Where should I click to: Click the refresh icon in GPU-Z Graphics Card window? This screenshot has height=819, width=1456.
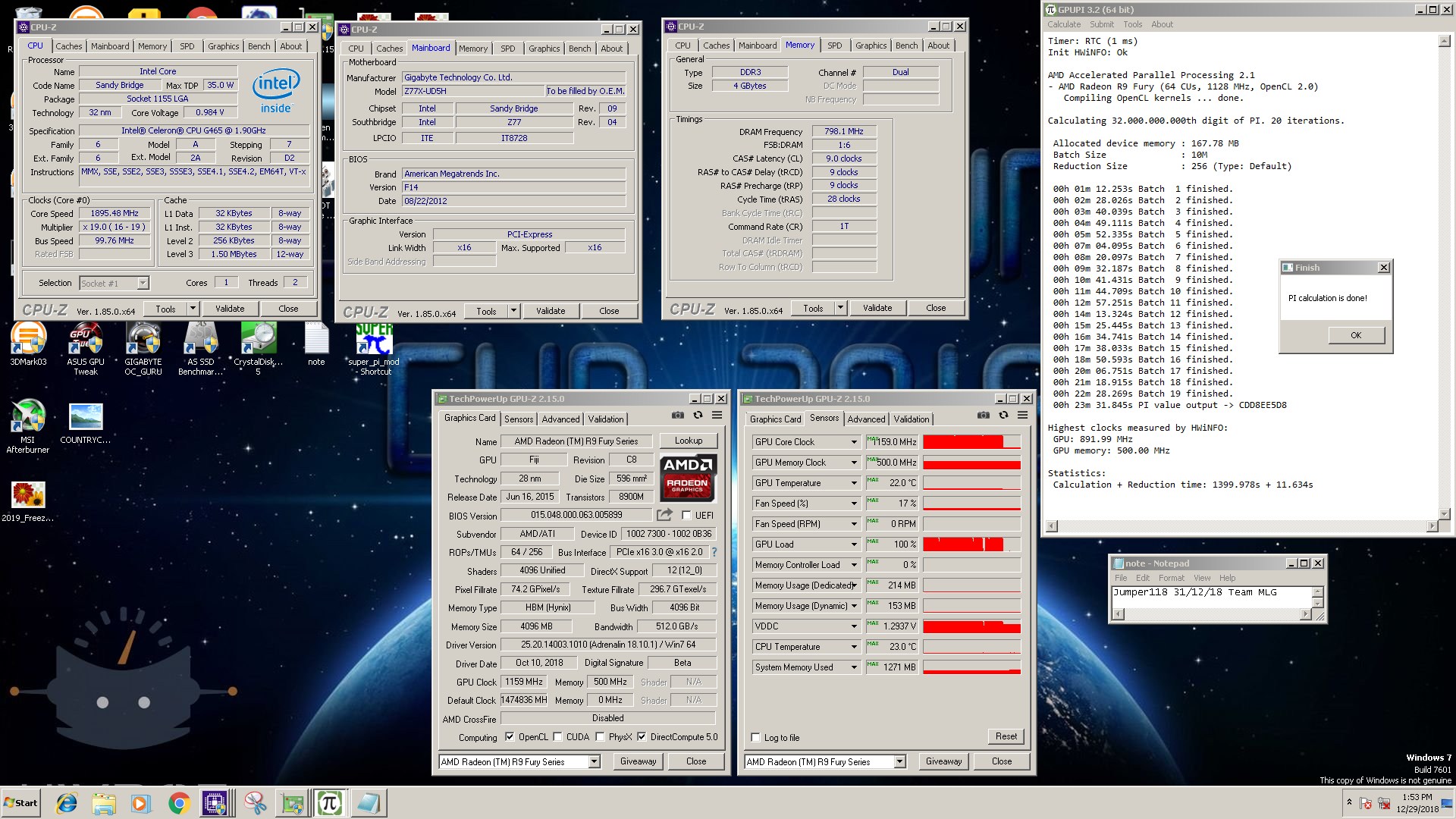coord(698,416)
